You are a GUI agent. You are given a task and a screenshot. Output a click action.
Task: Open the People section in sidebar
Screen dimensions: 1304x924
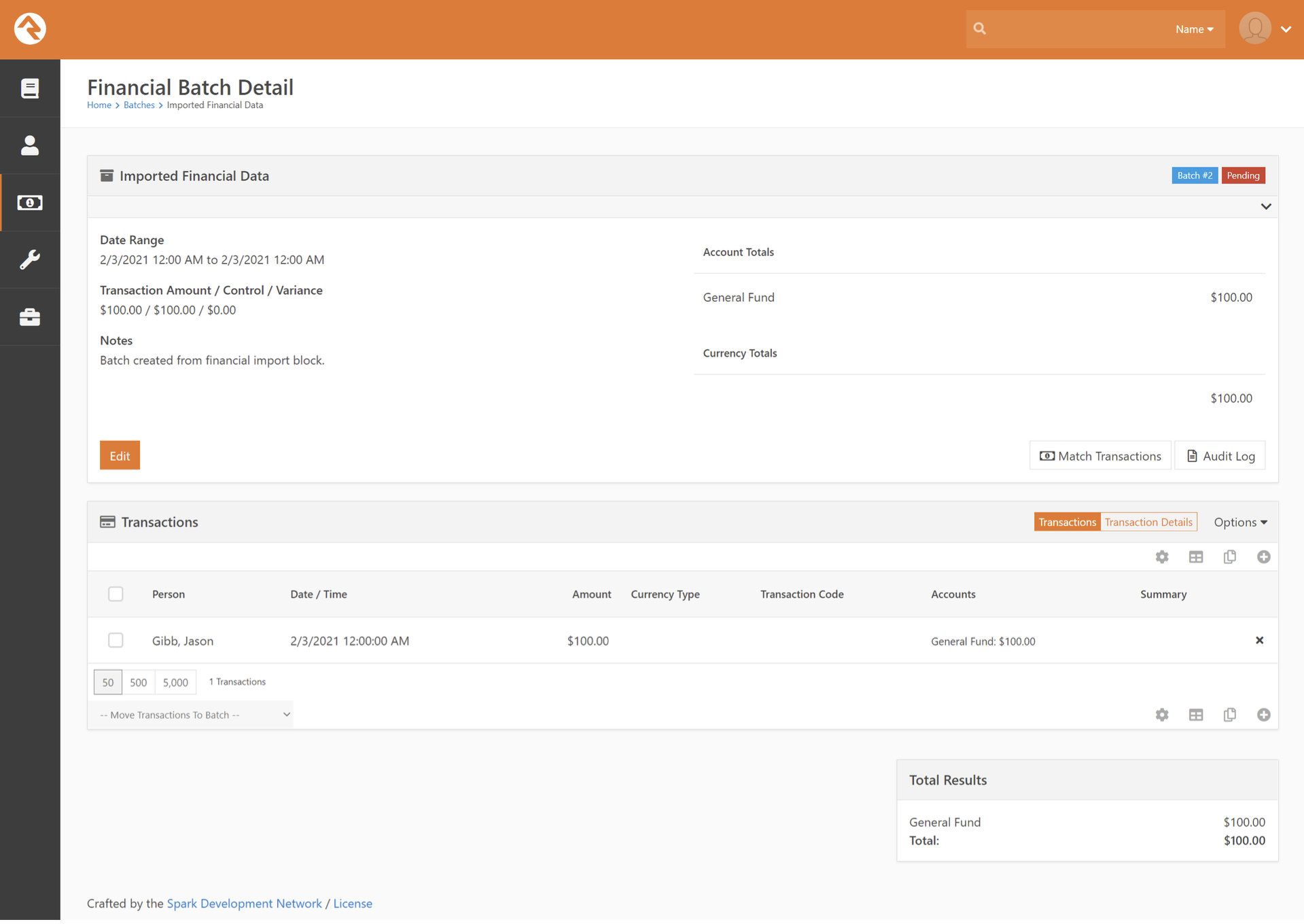[x=30, y=145]
